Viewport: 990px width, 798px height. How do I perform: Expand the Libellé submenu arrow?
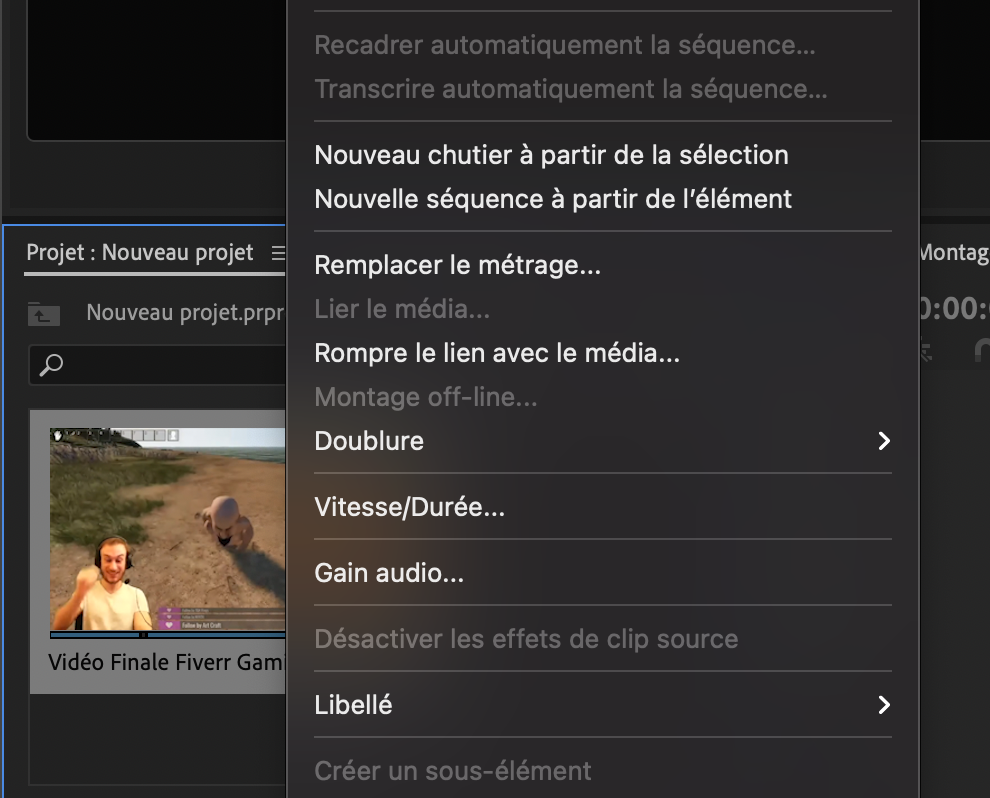[883, 705]
